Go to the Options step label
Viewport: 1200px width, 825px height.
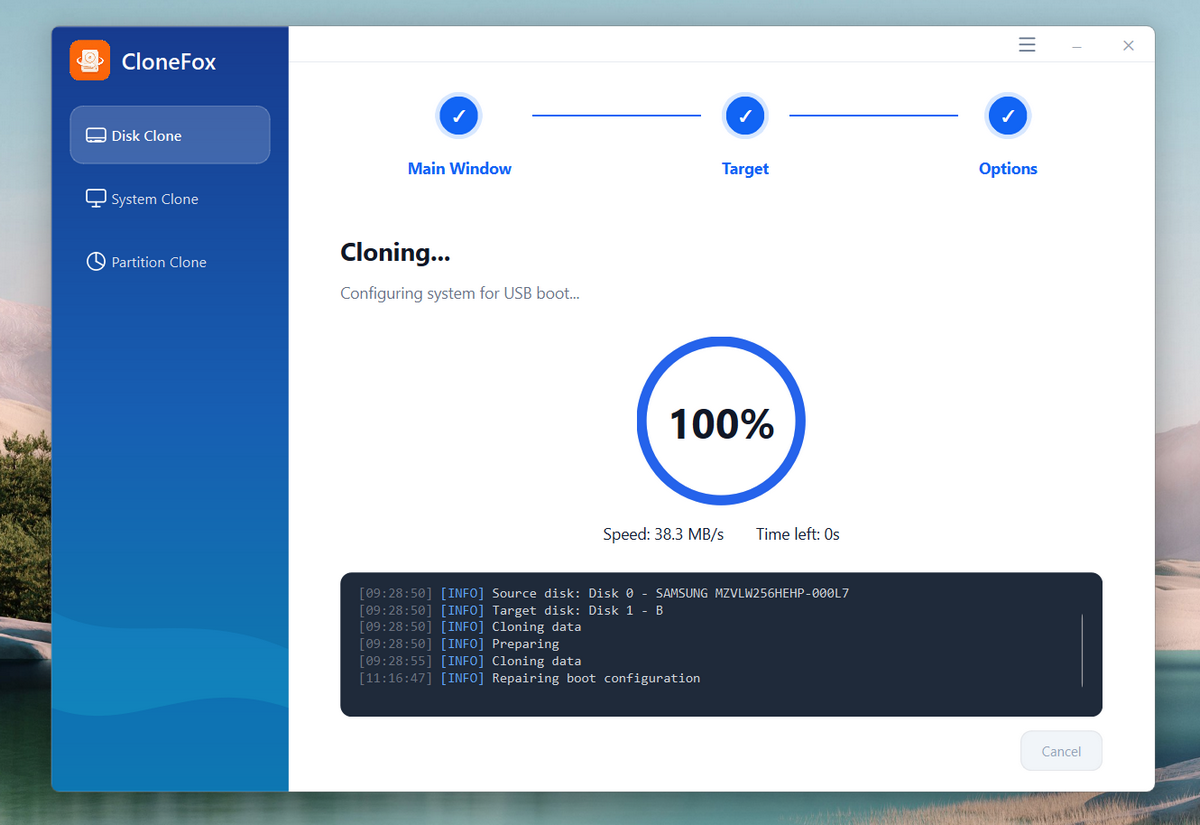pos(1008,169)
